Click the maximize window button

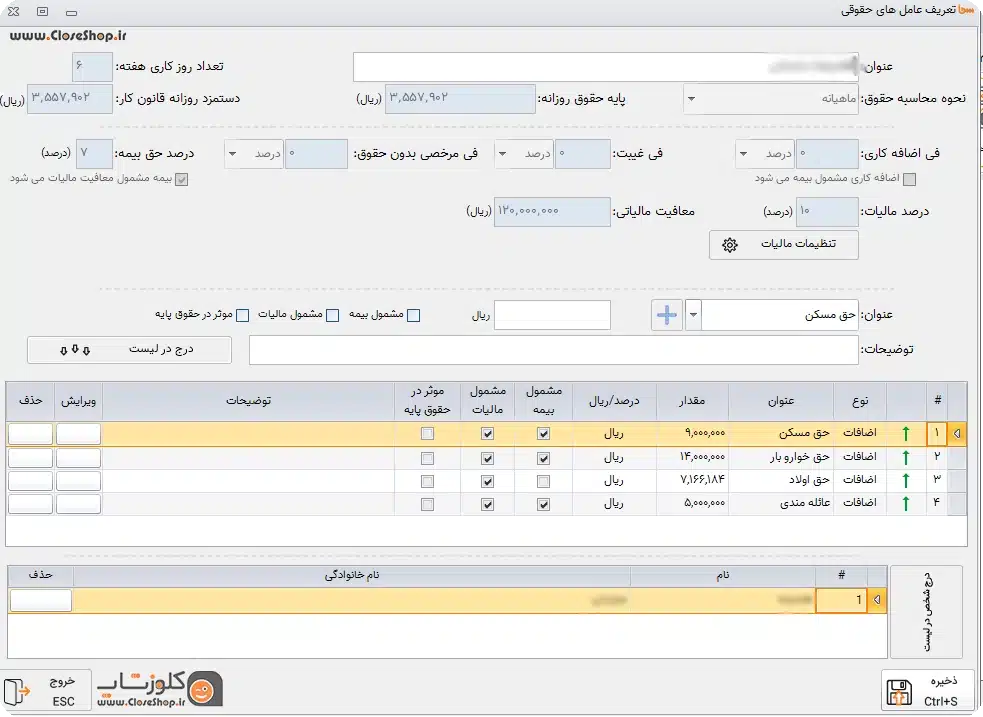pos(42,11)
